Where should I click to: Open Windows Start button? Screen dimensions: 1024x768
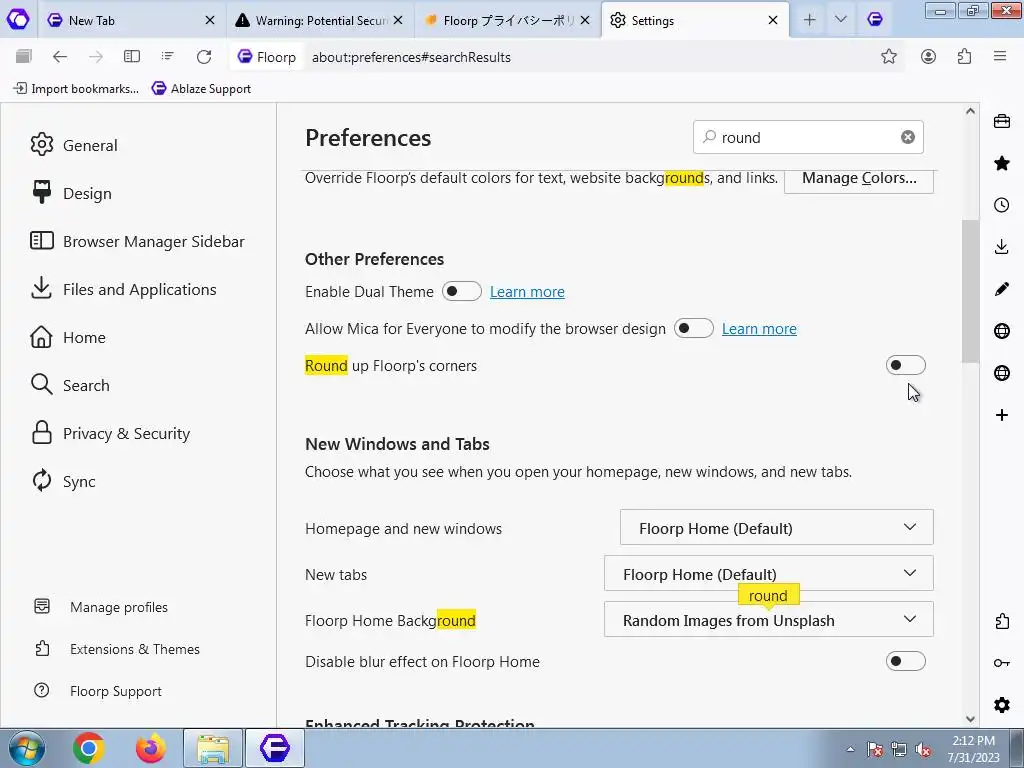tap(25, 748)
